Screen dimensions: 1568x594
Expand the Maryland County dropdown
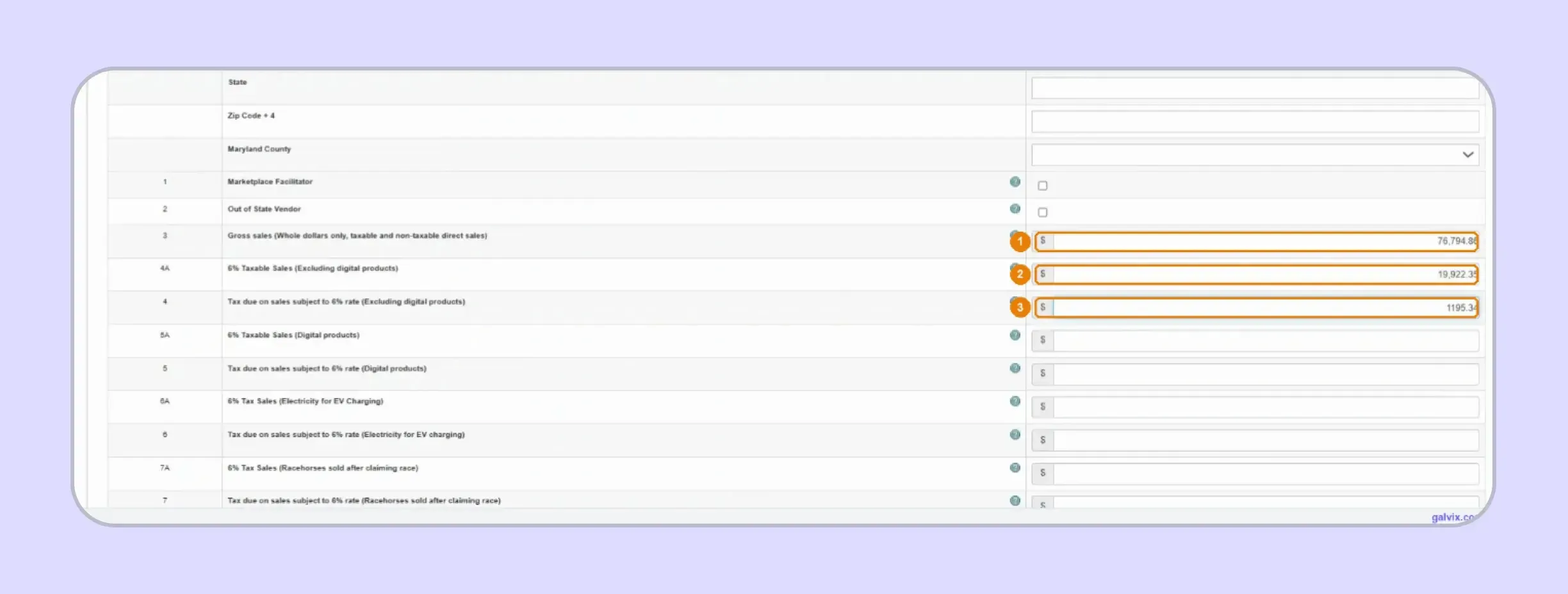1255,155
